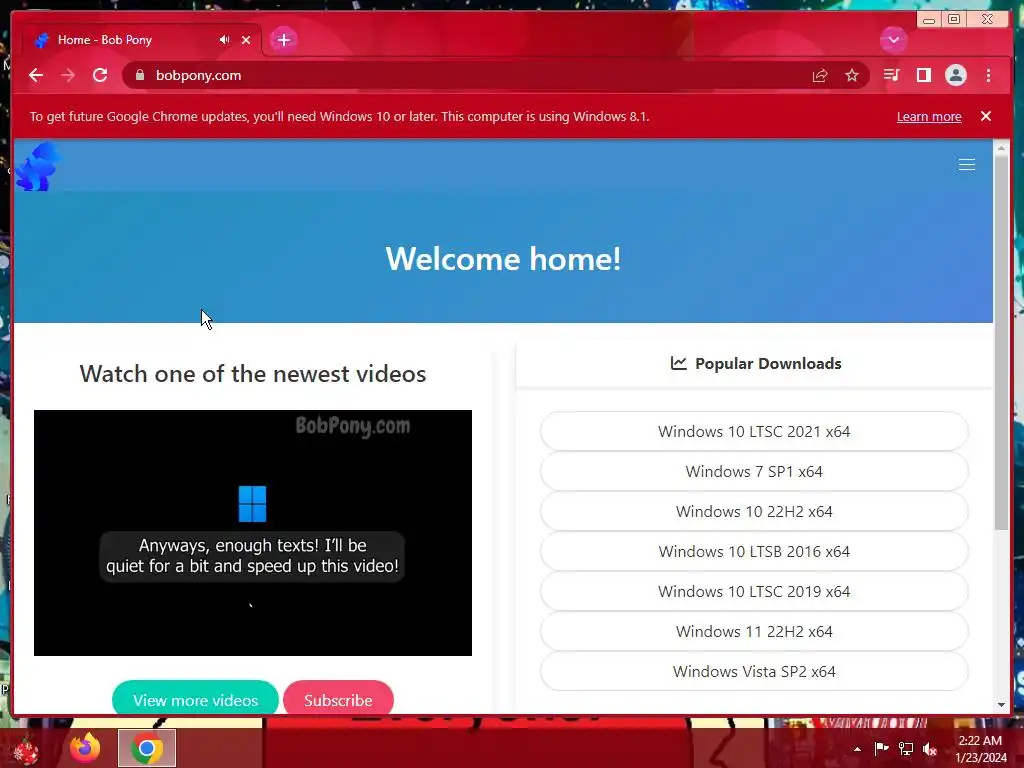Open the Chrome three-dot menu

(x=988, y=75)
